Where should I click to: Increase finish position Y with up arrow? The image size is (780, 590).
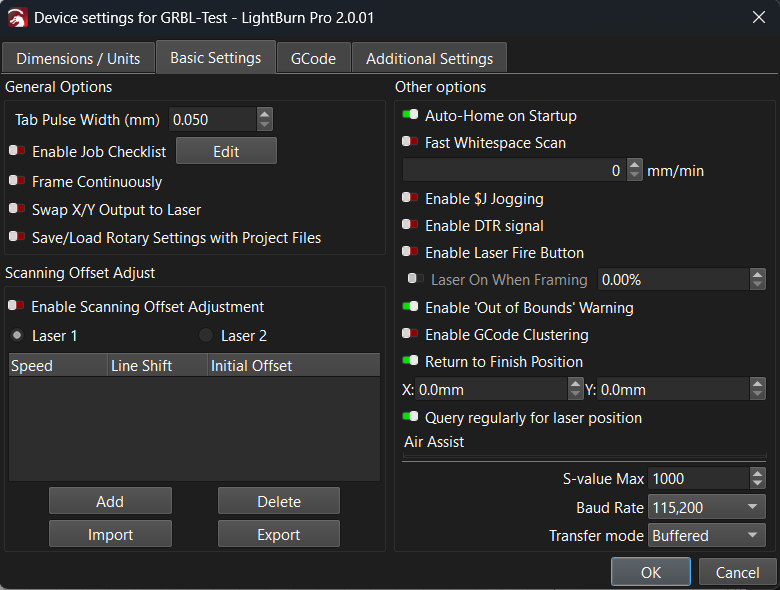click(758, 384)
